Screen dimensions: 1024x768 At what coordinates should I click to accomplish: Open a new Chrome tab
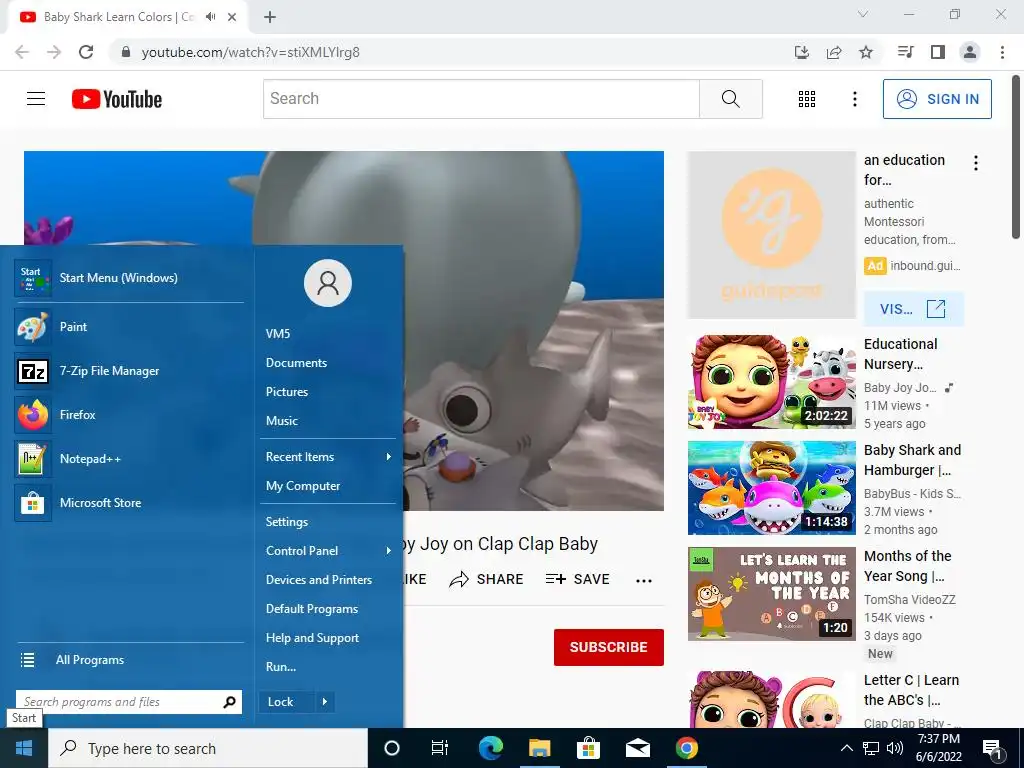[x=270, y=17]
